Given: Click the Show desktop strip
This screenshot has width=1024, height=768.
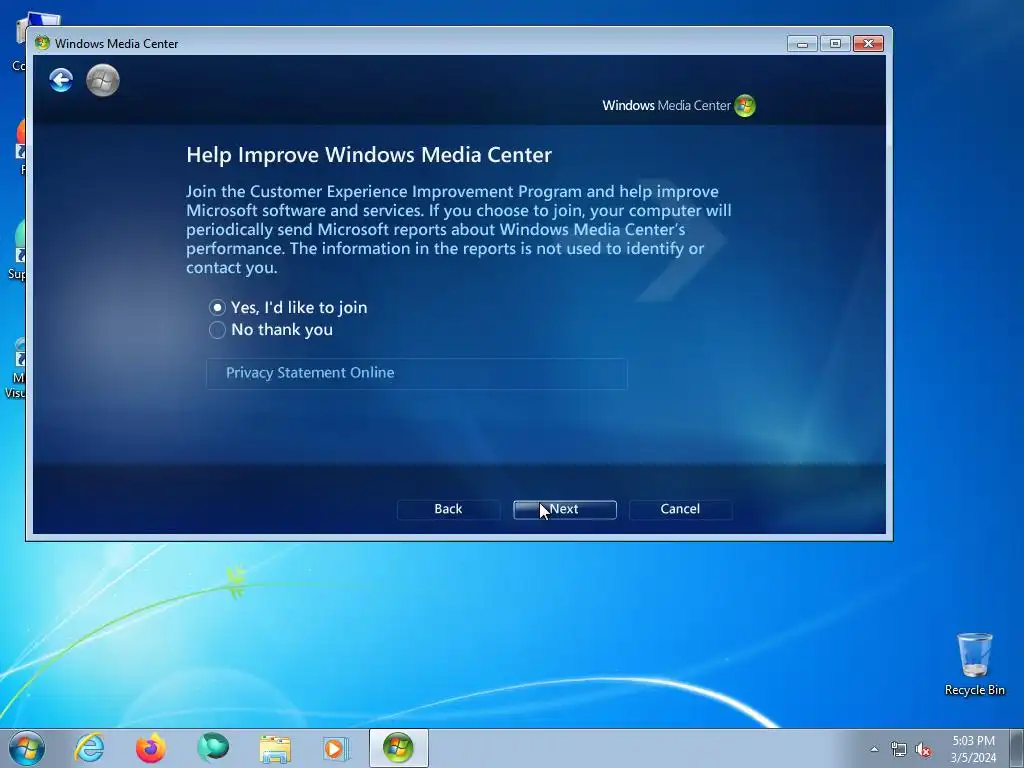Looking at the screenshot, I should 1017,748.
